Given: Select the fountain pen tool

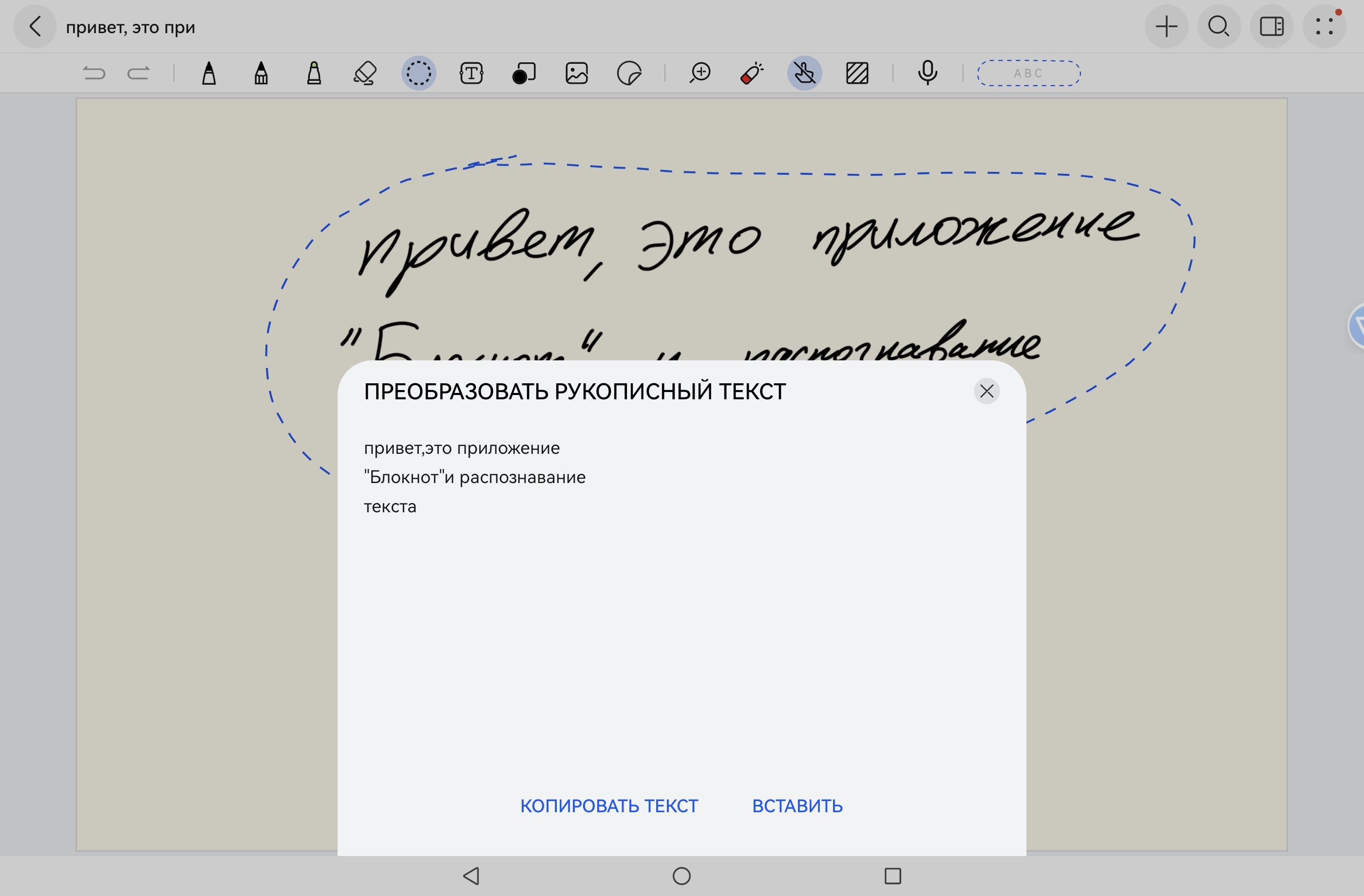Looking at the screenshot, I should click(209, 74).
